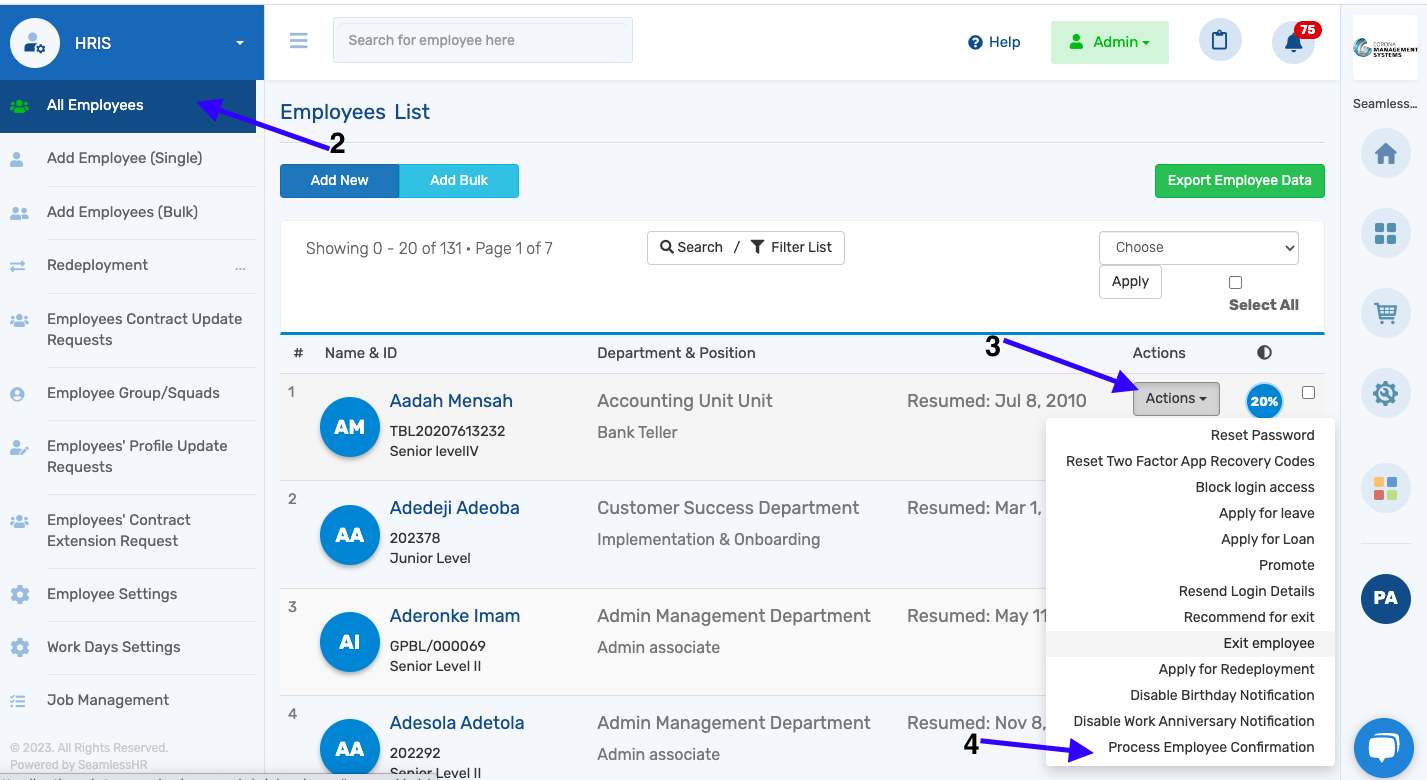The height and width of the screenshot is (780, 1427).
Task: Select the Home icon in the right sidebar
Action: (1385, 152)
